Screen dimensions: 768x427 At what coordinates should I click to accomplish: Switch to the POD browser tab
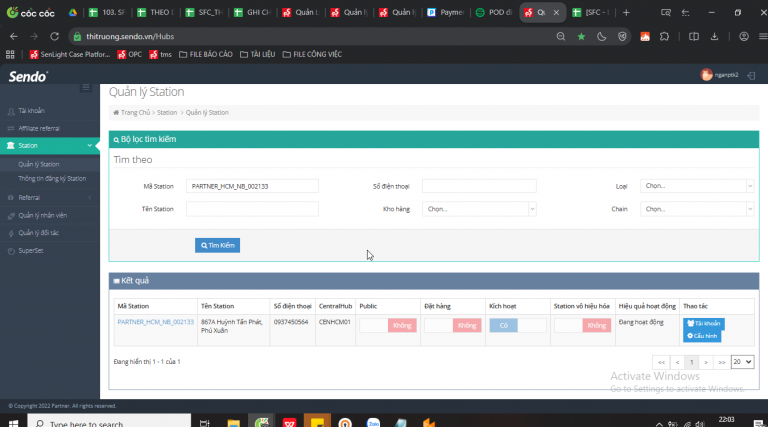pyautogui.click(x=494, y=12)
